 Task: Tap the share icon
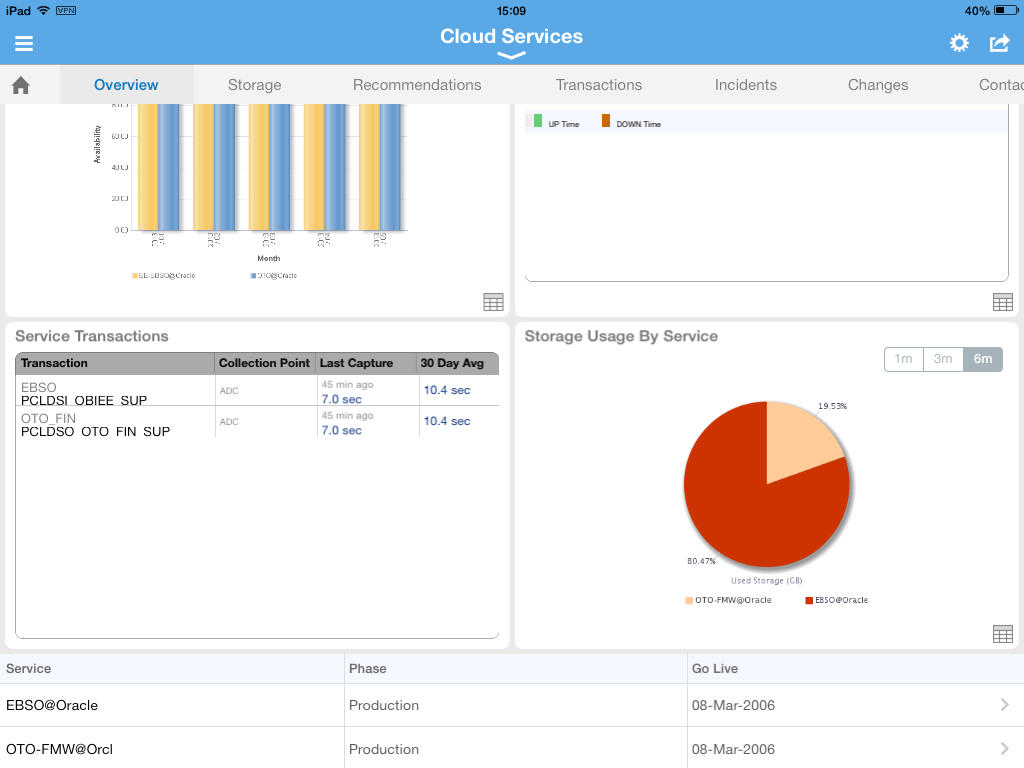pyautogui.click(x=999, y=43)
